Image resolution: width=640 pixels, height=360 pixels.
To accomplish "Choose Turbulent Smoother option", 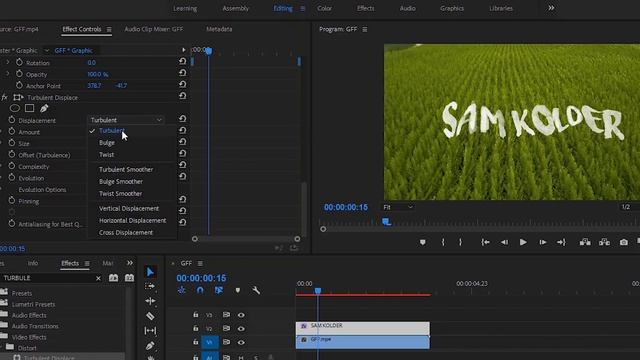I will pos(126,169).
